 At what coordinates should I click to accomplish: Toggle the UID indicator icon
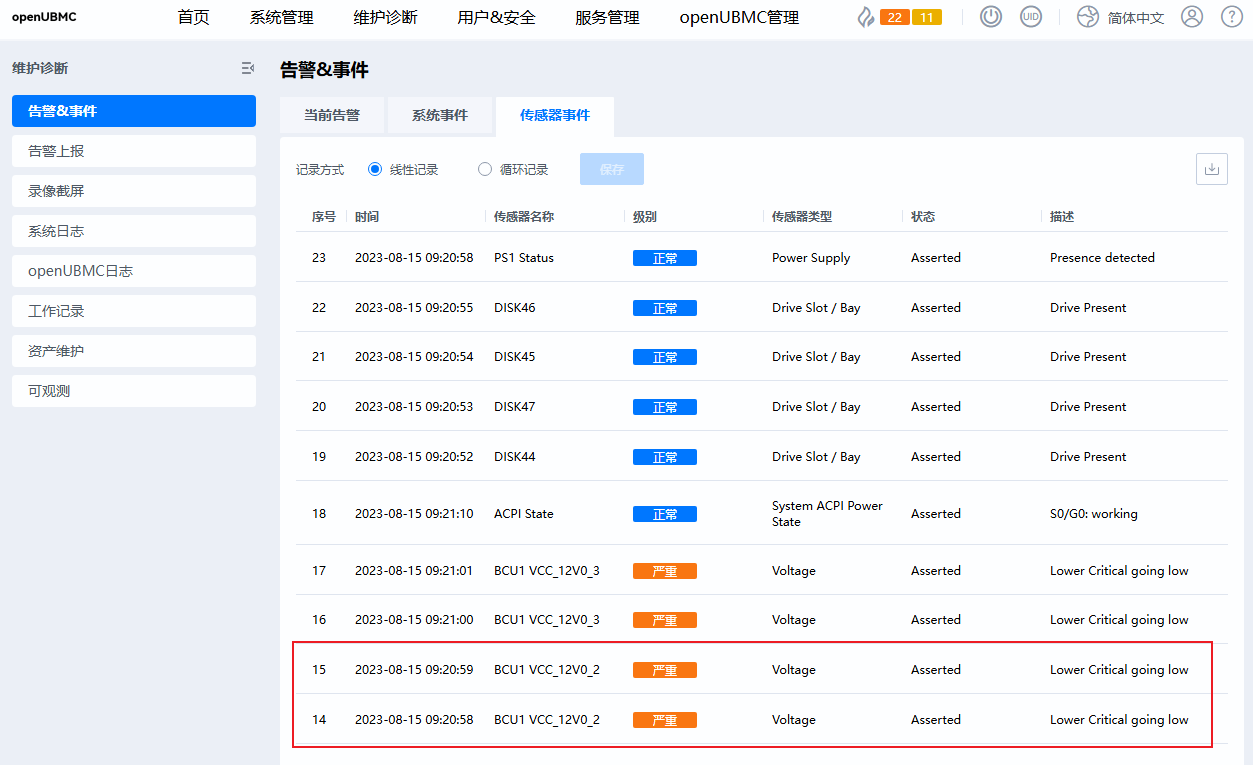1030,17
